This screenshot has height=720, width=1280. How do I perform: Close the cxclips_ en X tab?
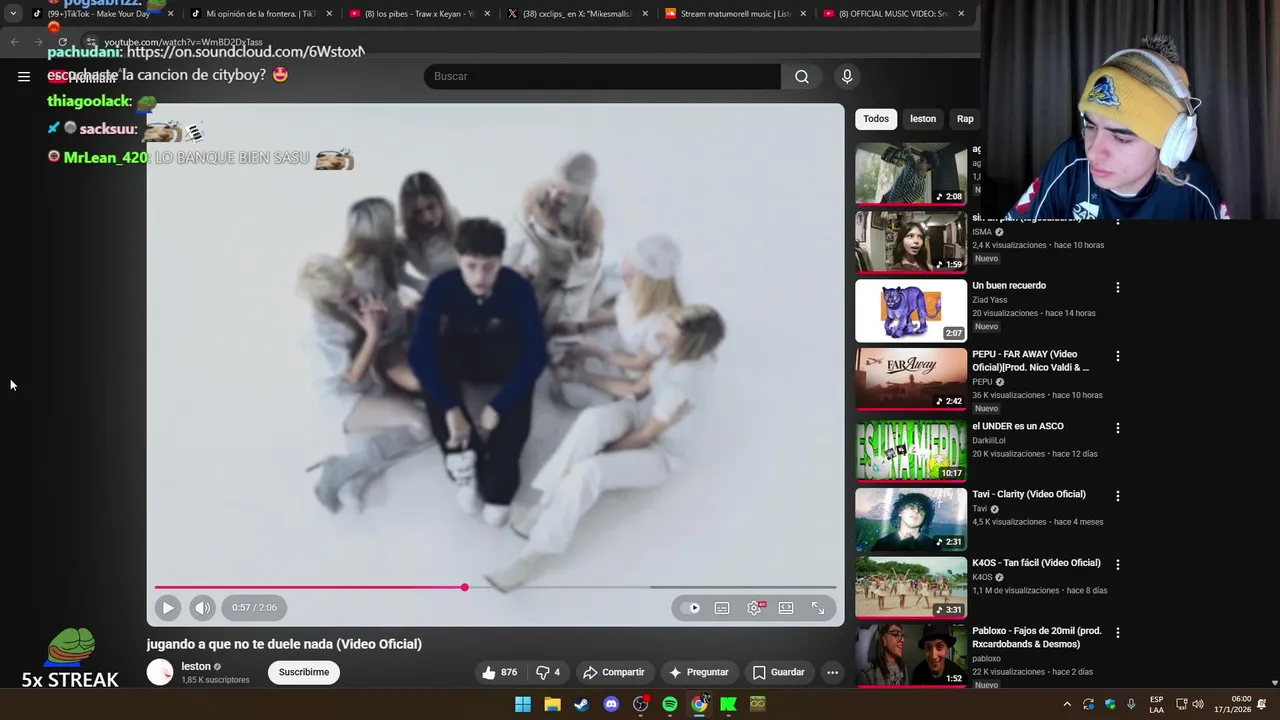point(645,14)
